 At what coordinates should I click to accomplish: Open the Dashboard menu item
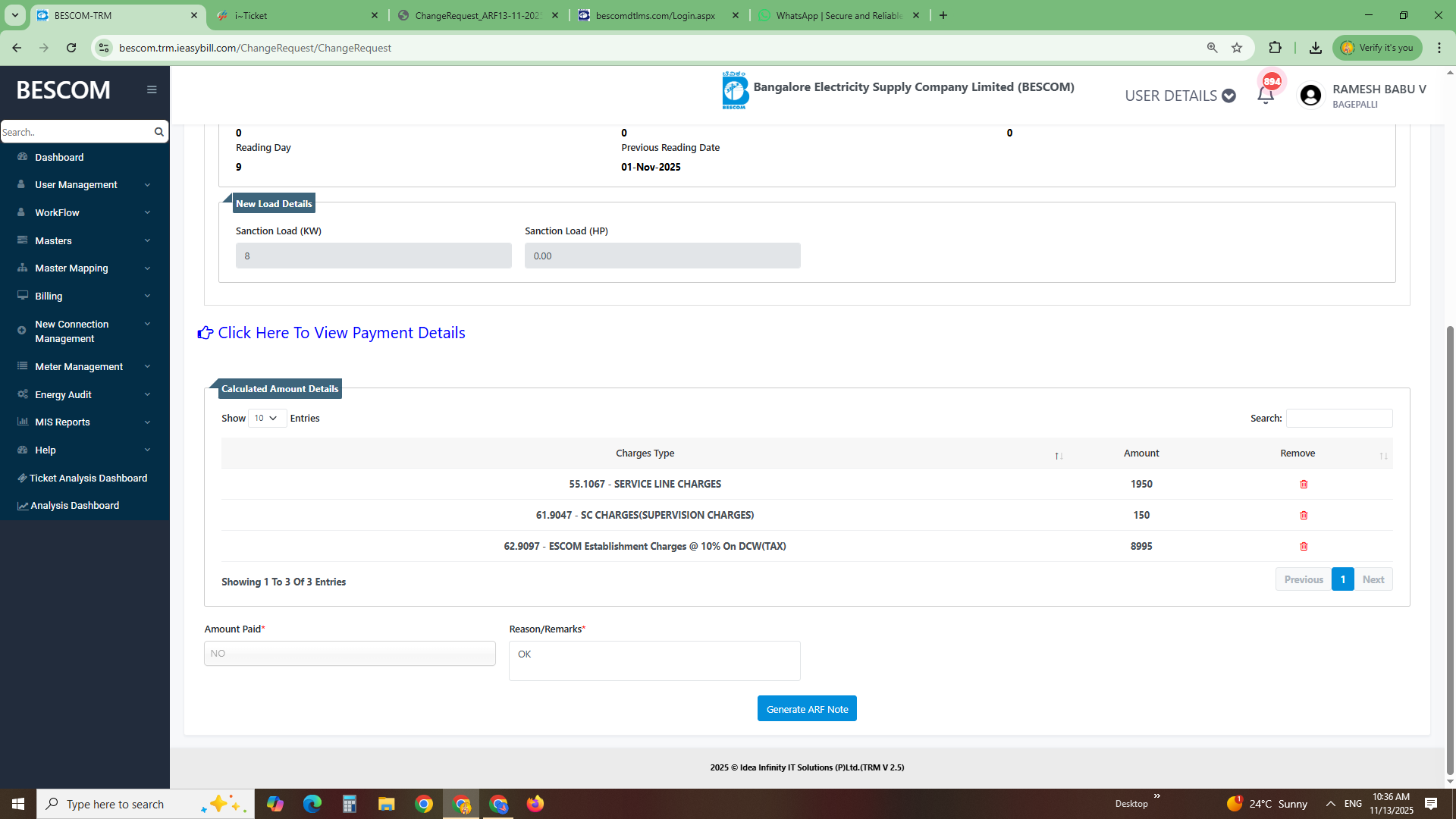coord(59,158)
